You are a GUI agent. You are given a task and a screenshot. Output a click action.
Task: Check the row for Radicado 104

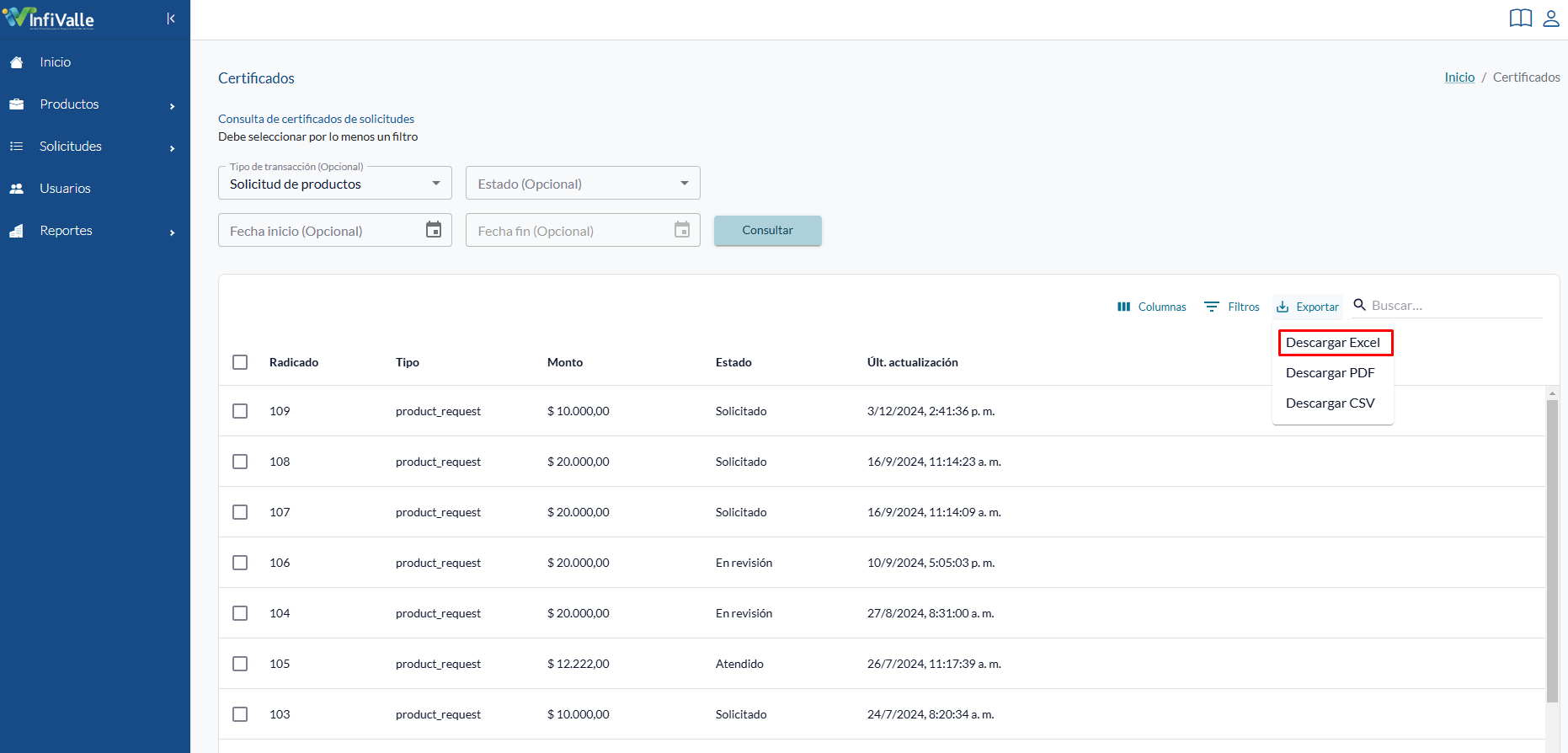[240, 613]
